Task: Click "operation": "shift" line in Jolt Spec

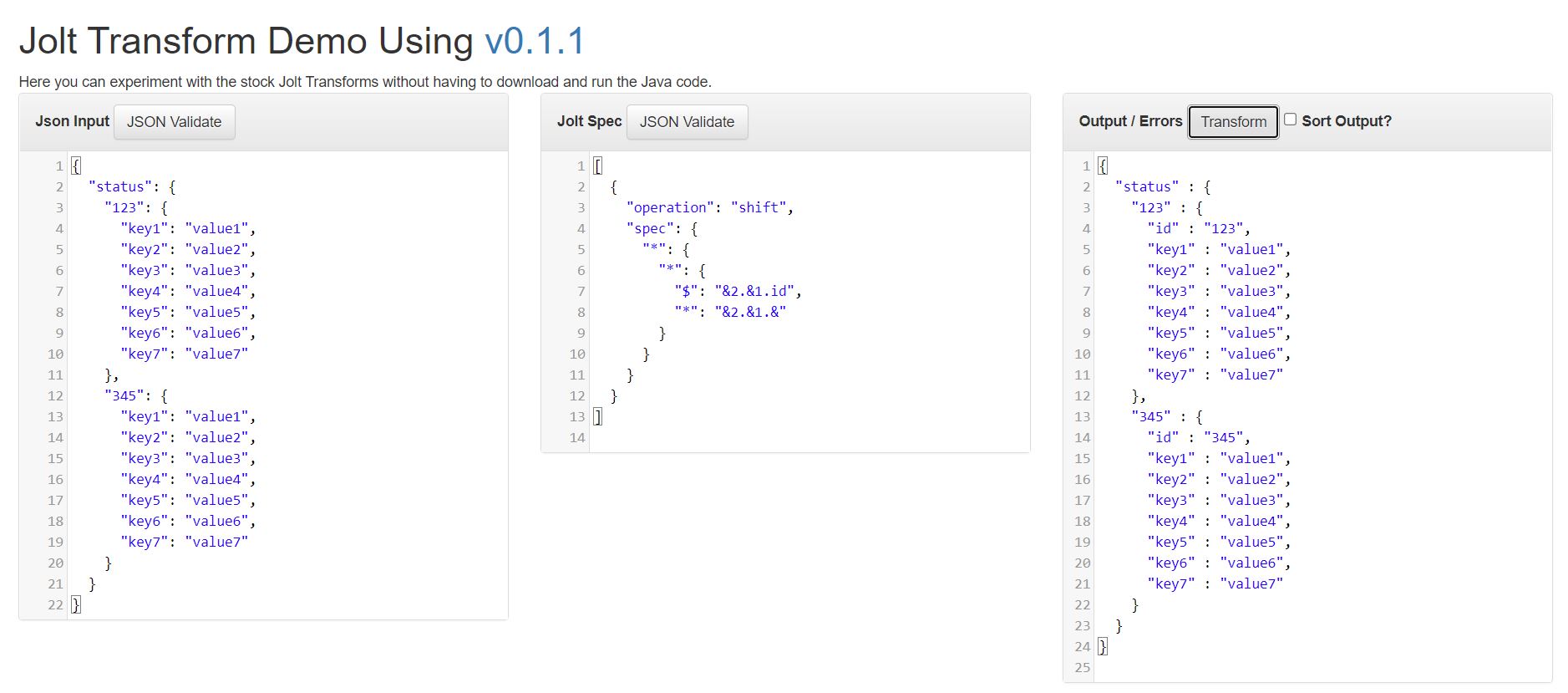Action: [709, 207]
